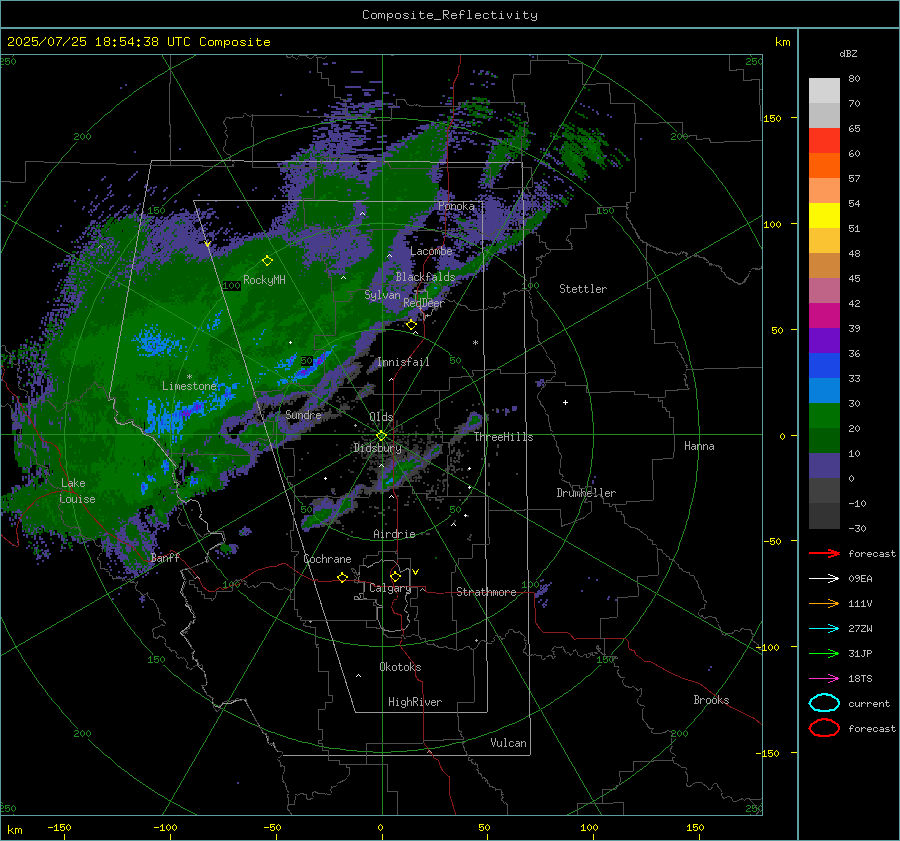Click the '09EA' legend label
The width and height of the screenshot is (900, 841).
point(860,579)
